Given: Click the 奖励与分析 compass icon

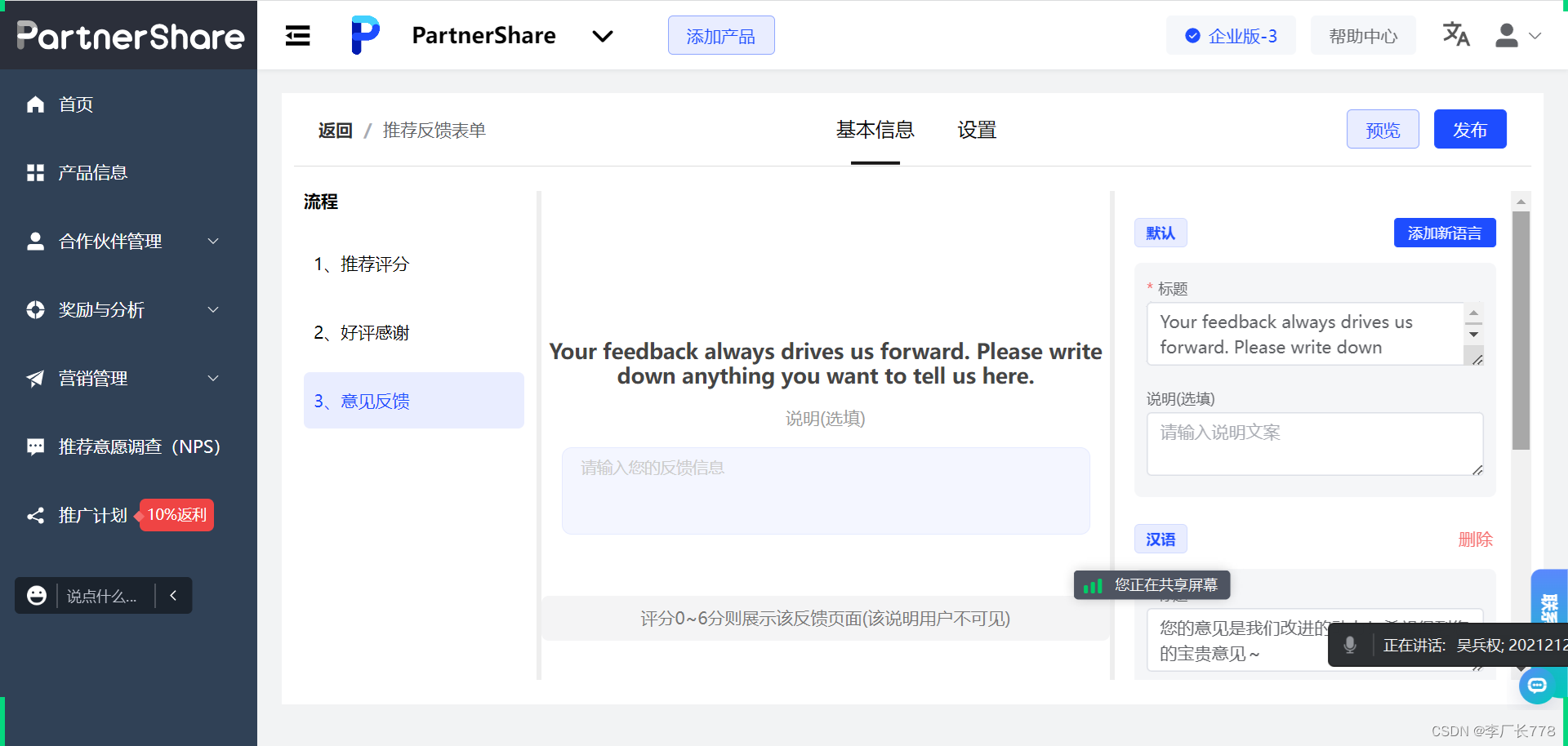Looking at the screenshot, I should [34, 309].
